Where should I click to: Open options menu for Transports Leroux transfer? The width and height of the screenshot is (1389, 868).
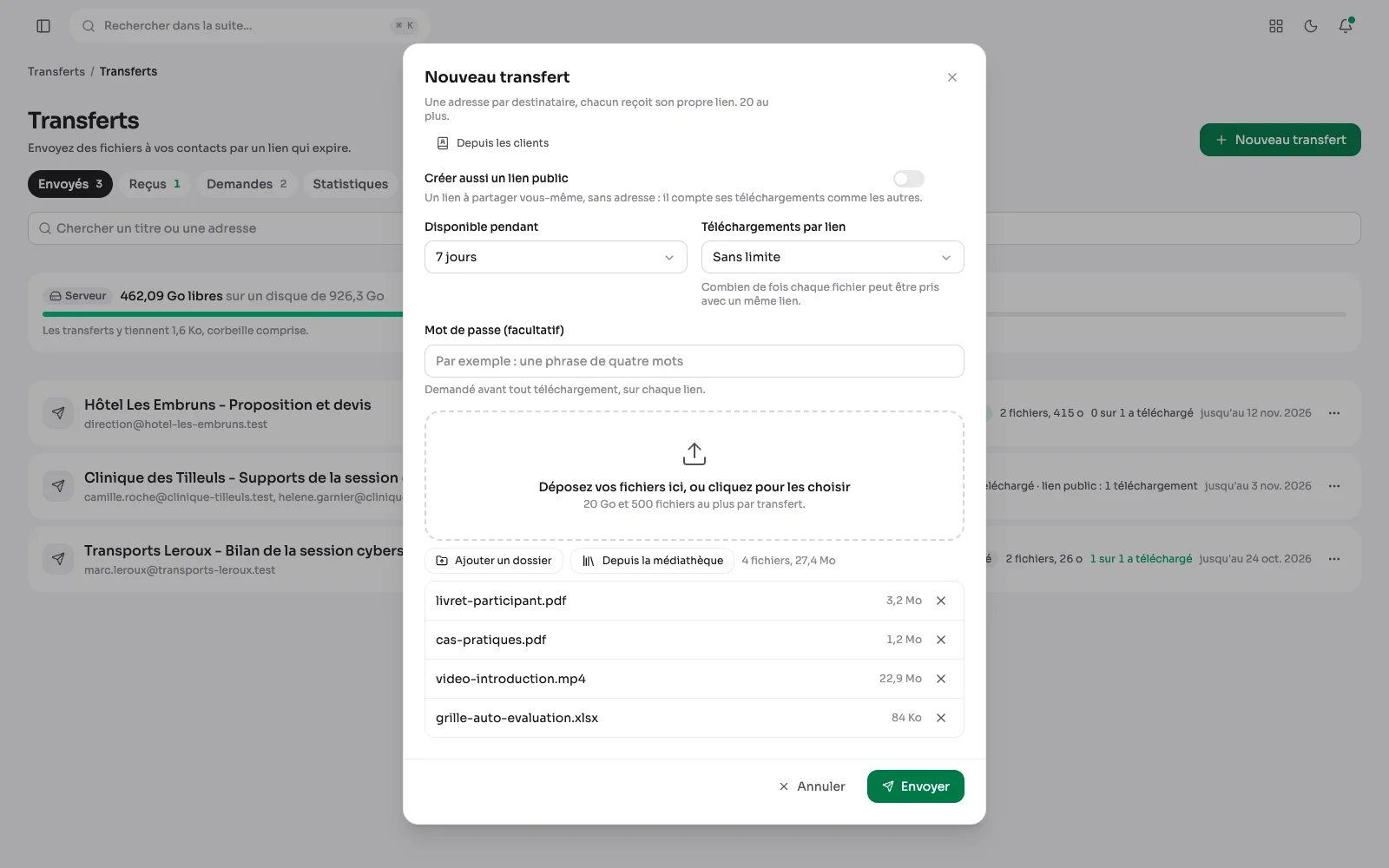pyautogui.click(x=1334, y=559)
